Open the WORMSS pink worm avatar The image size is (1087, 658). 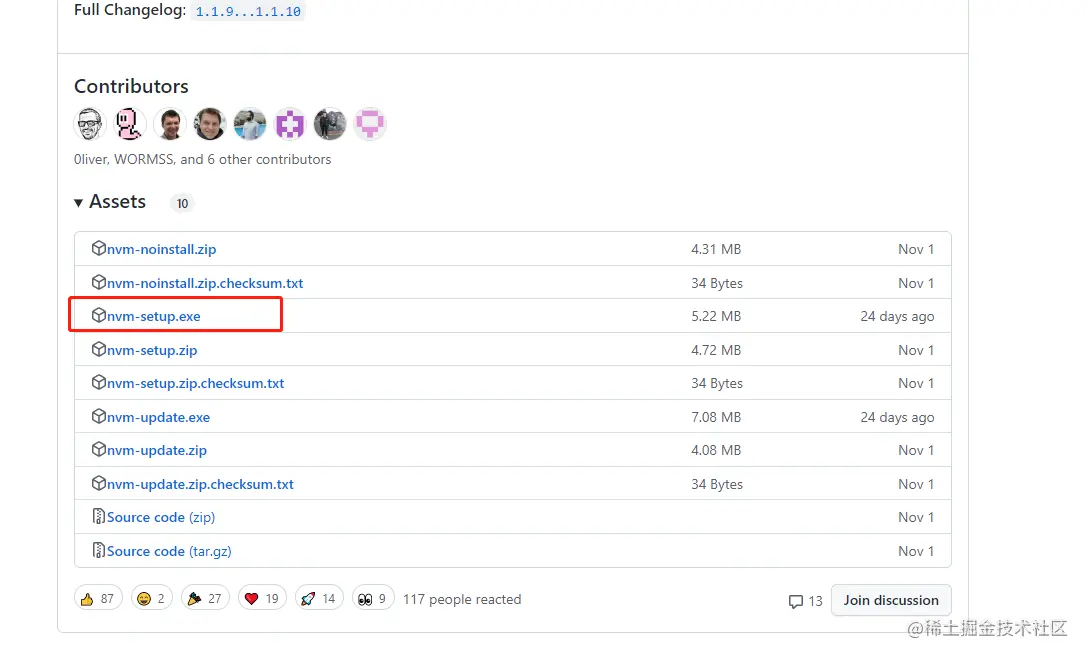130,124
